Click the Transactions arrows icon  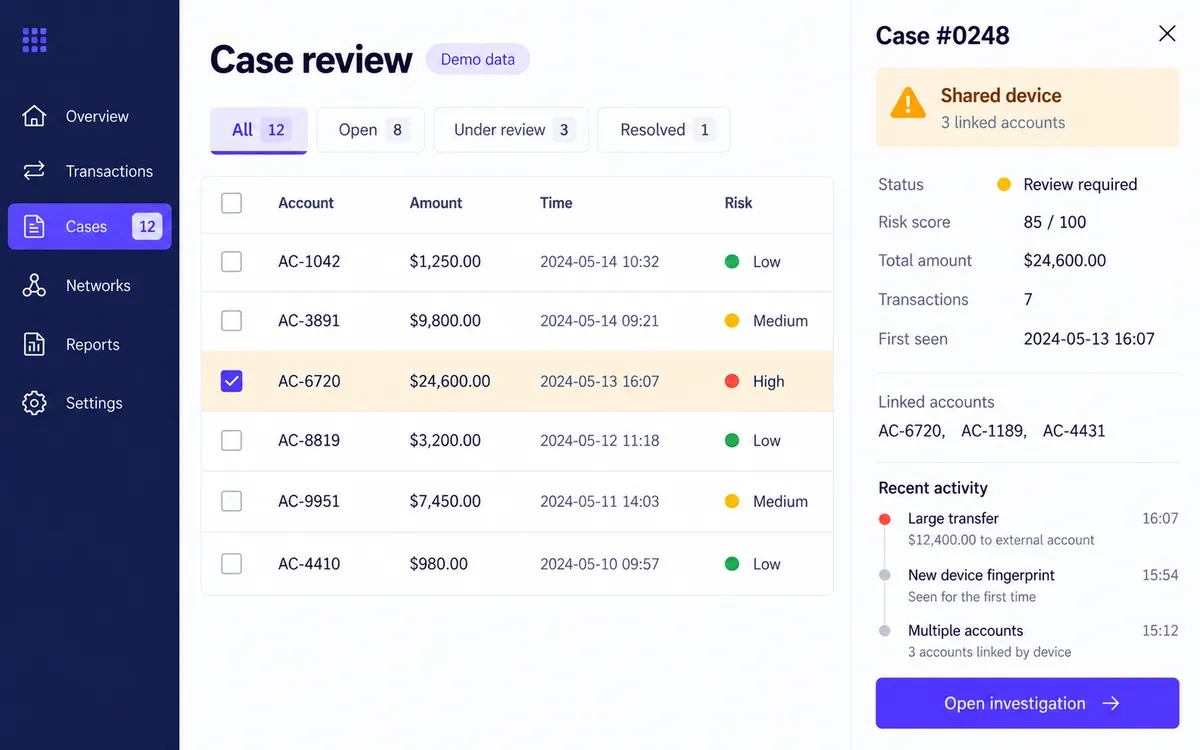34,171
